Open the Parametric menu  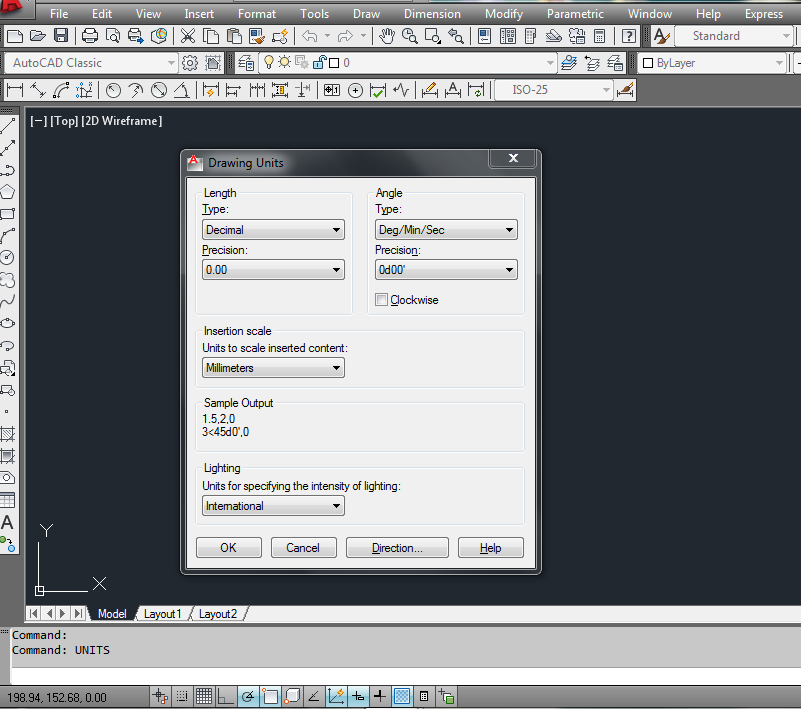(575, 14)
